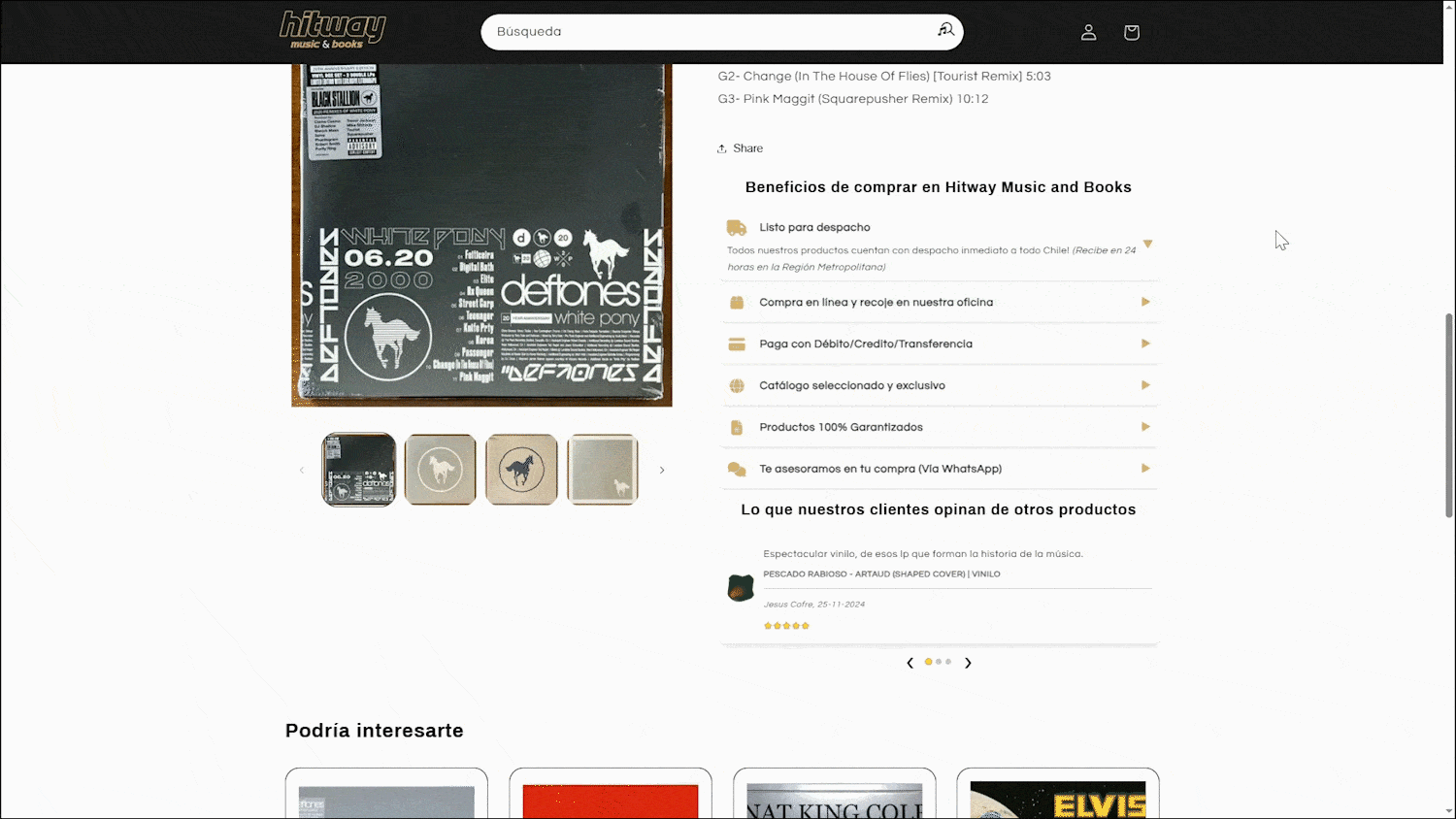1456x819 pixels.
Task: Select the first review carousel dot
Action: (928, 662)
